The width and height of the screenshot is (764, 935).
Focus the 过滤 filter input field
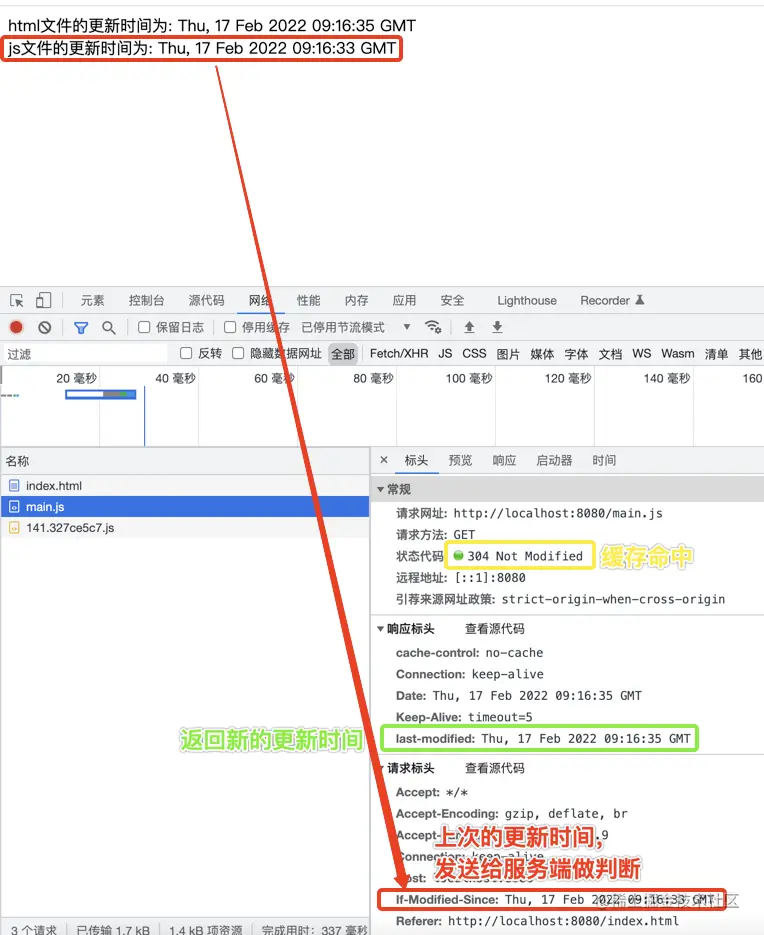[x=86, y=354]
